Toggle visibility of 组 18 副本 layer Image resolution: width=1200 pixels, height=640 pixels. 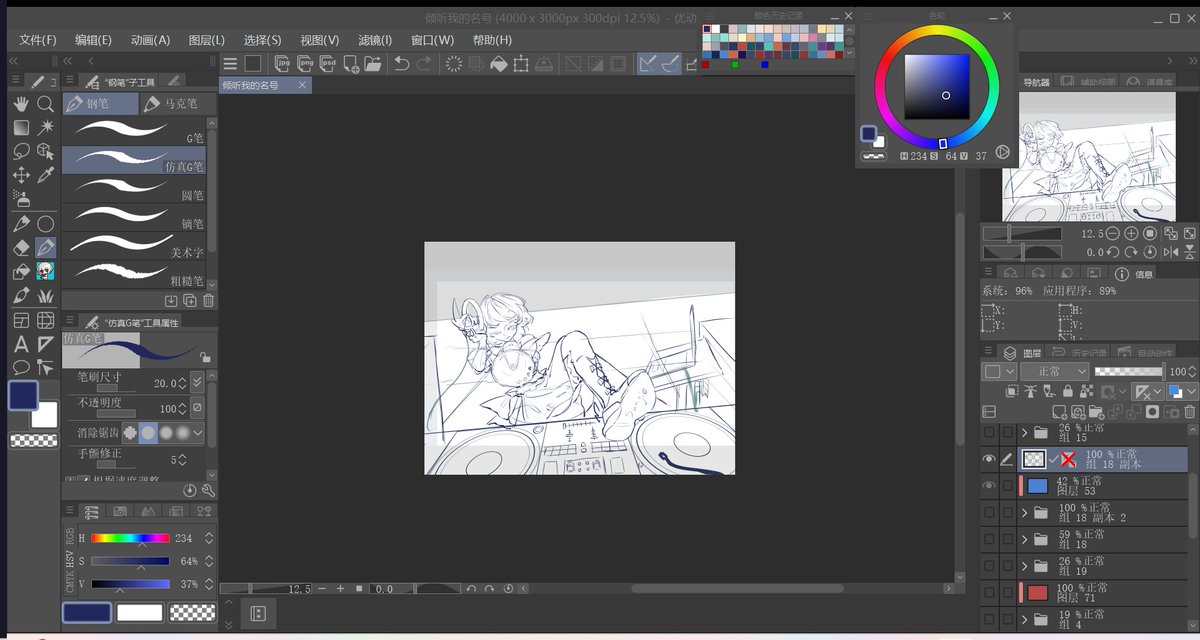(989, 458)
